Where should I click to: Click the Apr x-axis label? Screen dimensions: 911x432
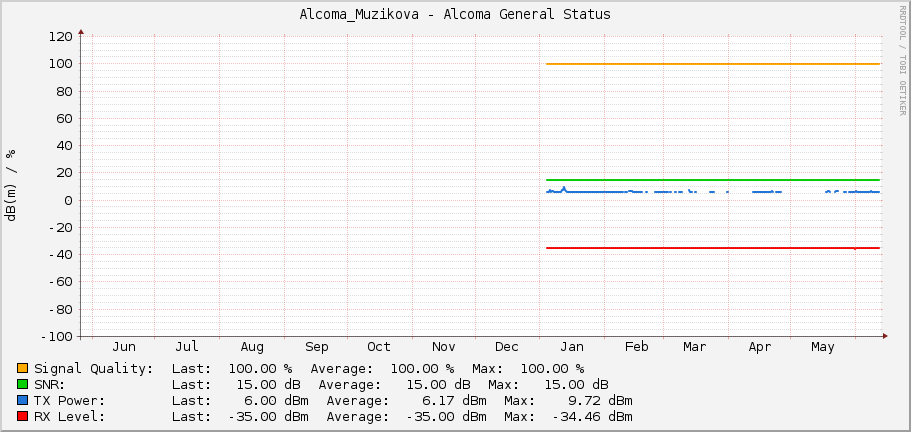point(759,347)
